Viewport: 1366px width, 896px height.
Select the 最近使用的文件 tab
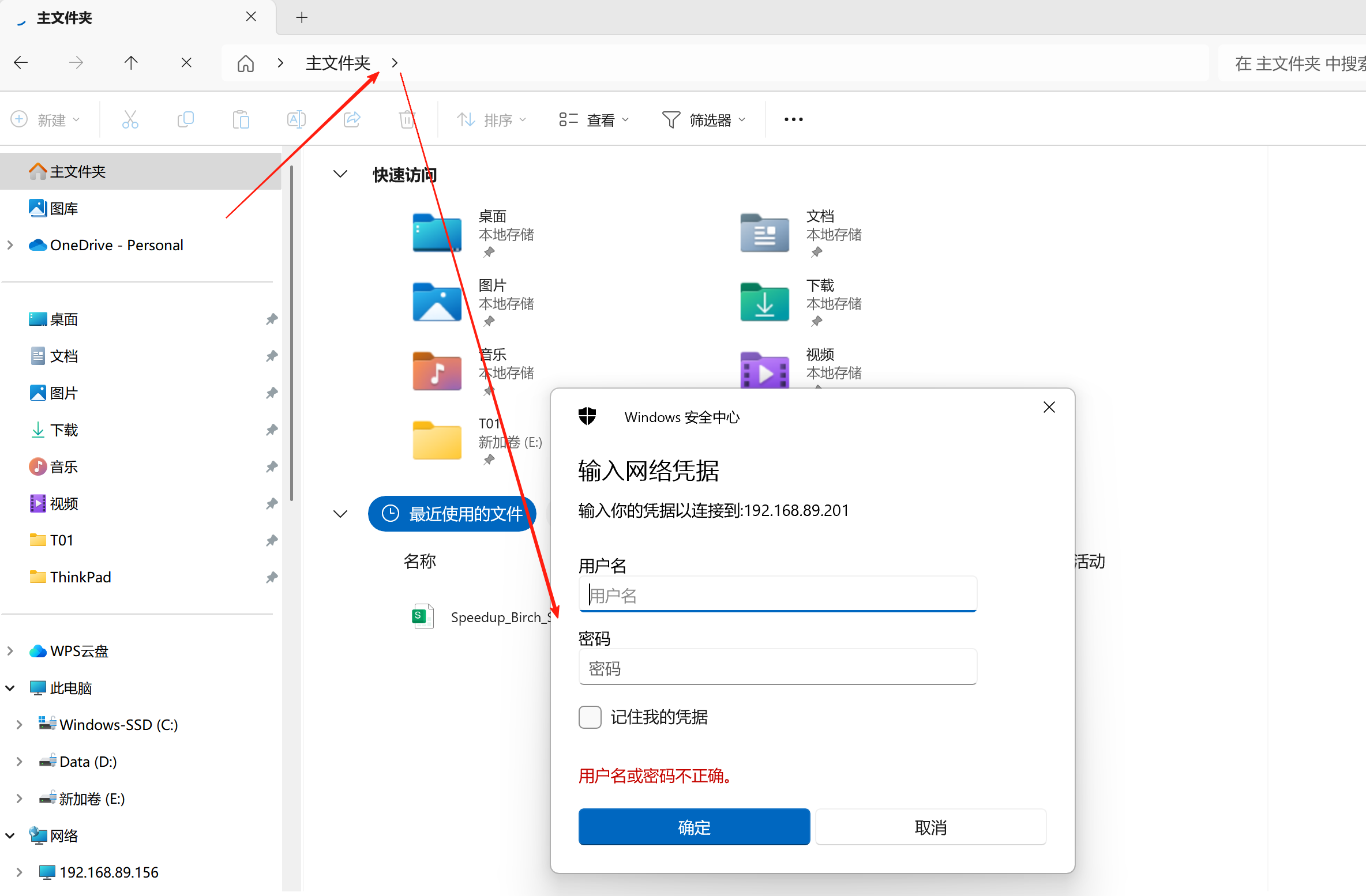pos(453,513)
